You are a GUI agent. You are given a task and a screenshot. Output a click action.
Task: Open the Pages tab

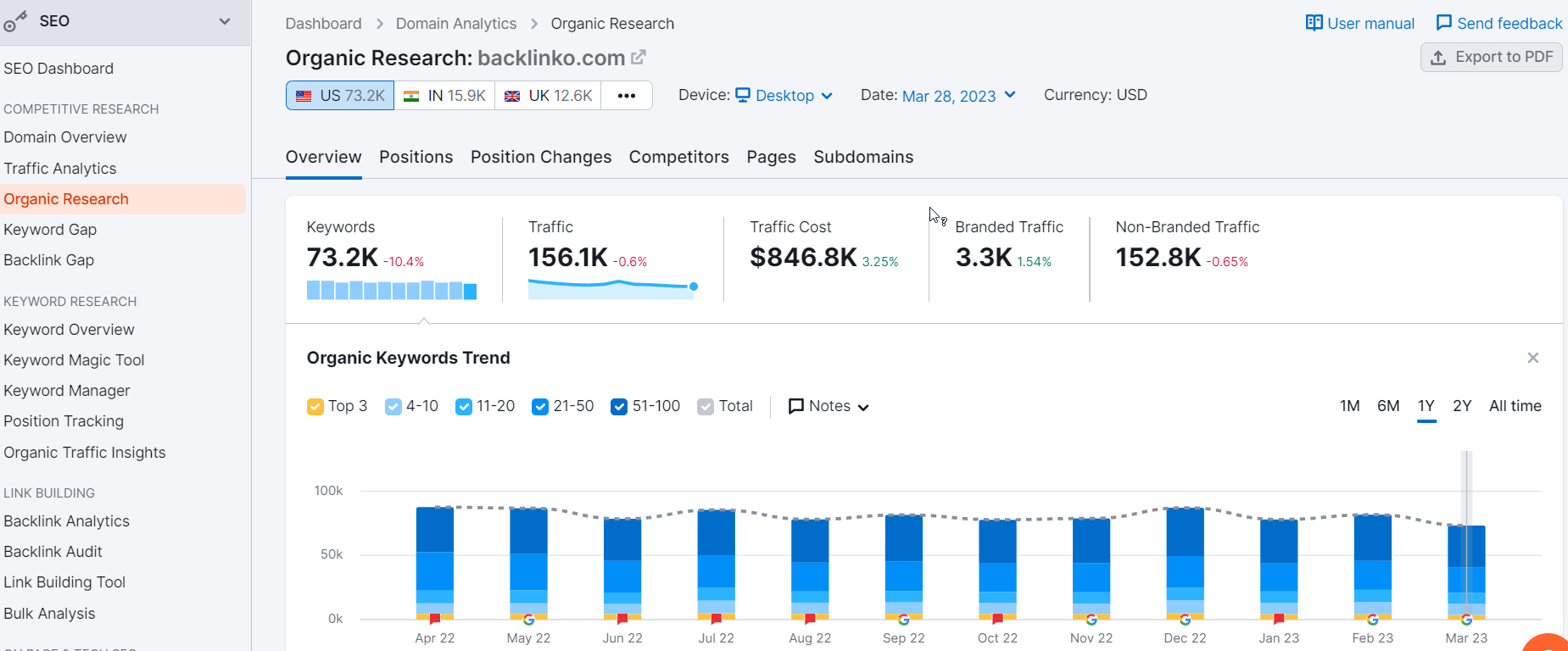(x=772, y=157)
